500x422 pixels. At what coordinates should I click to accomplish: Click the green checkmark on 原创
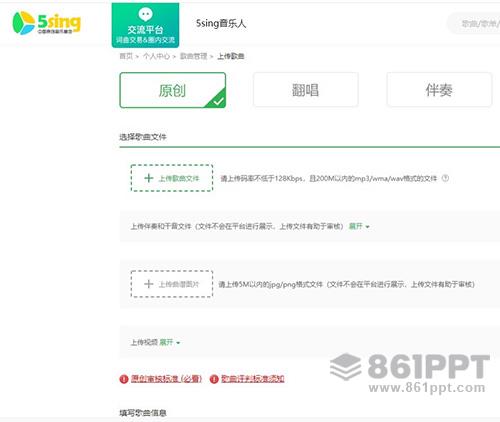pos(218,101)
